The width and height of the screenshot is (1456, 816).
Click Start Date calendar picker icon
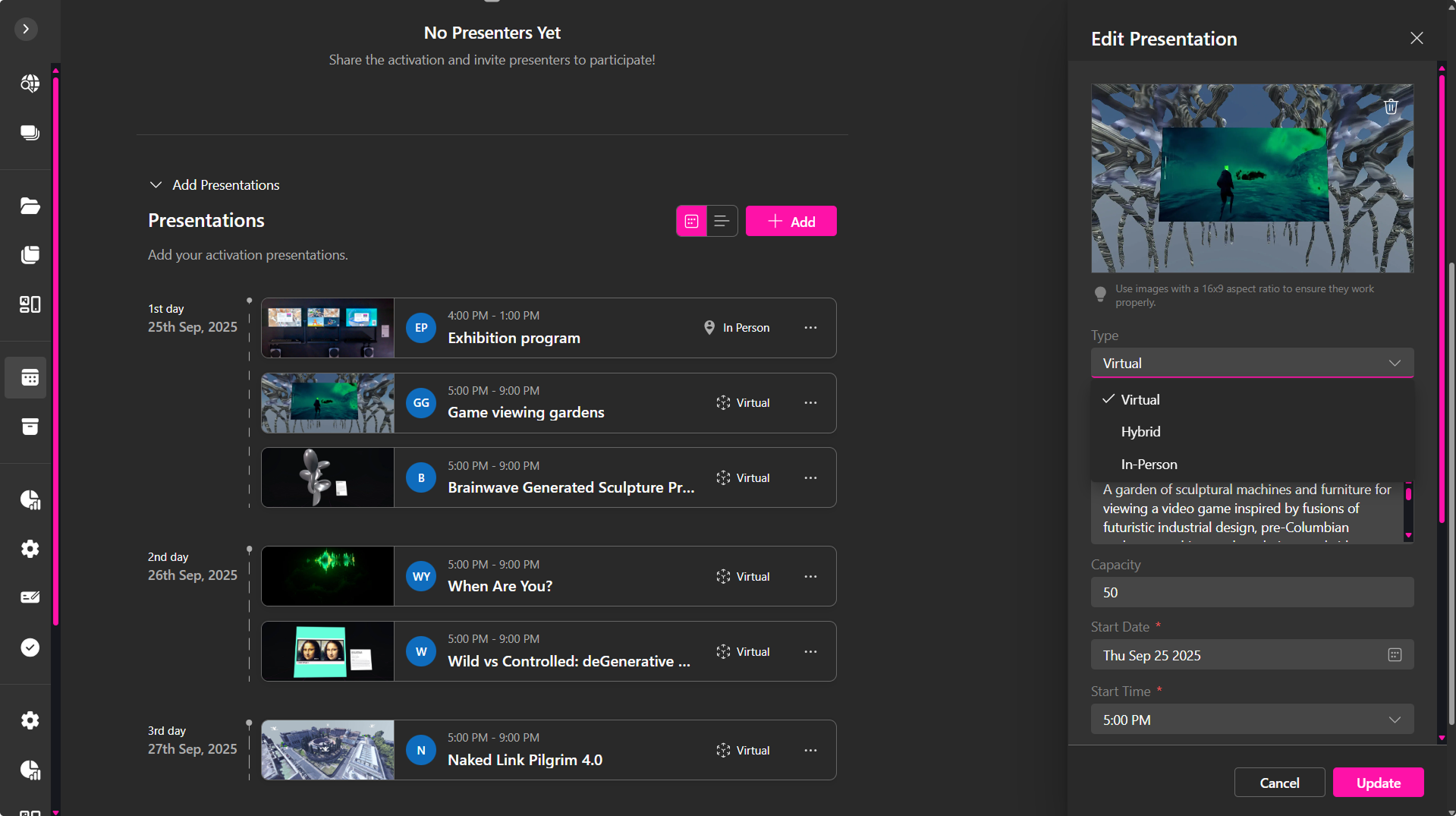1394,655
